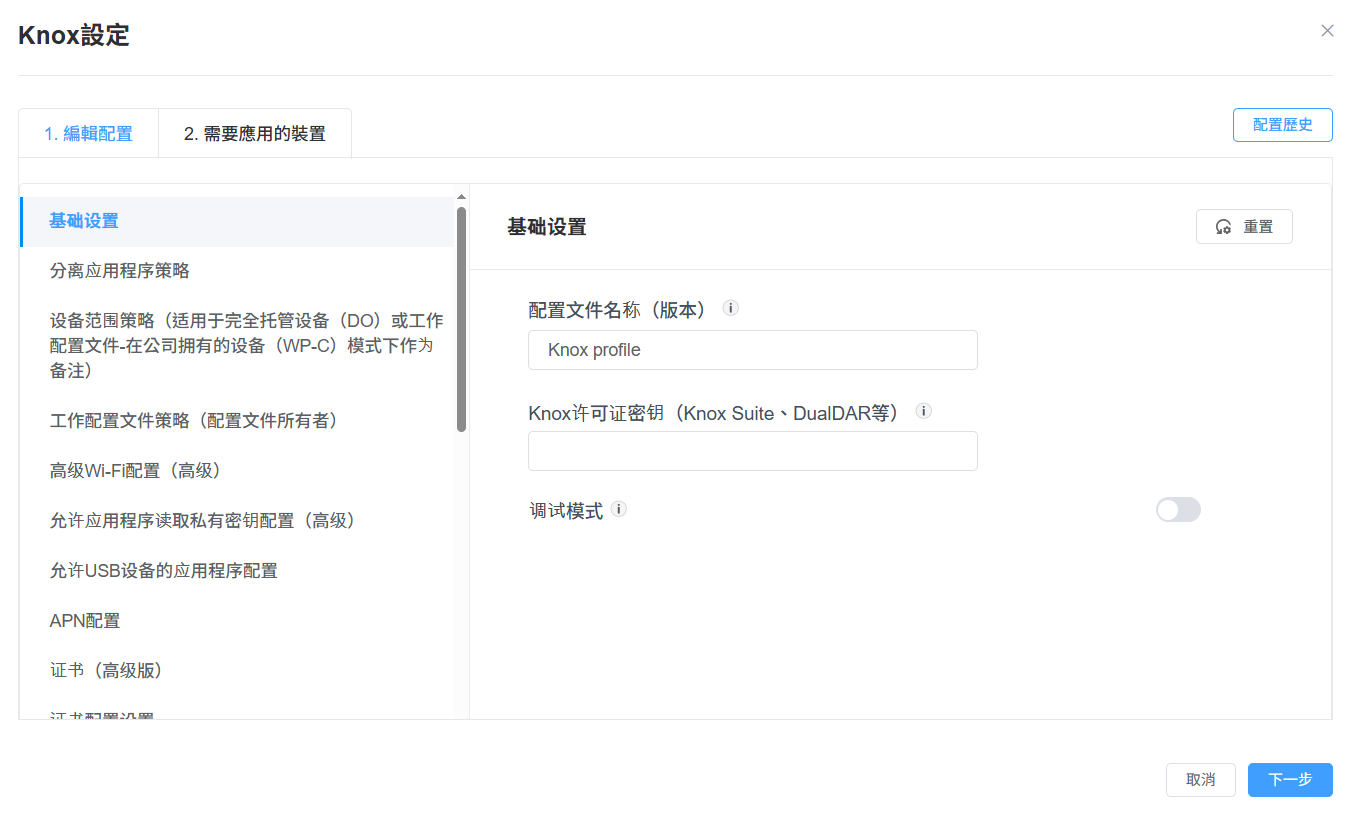Click 取消 to cancel
The height and width of the screenshot is (814, 1350).
coord(1201,780)
